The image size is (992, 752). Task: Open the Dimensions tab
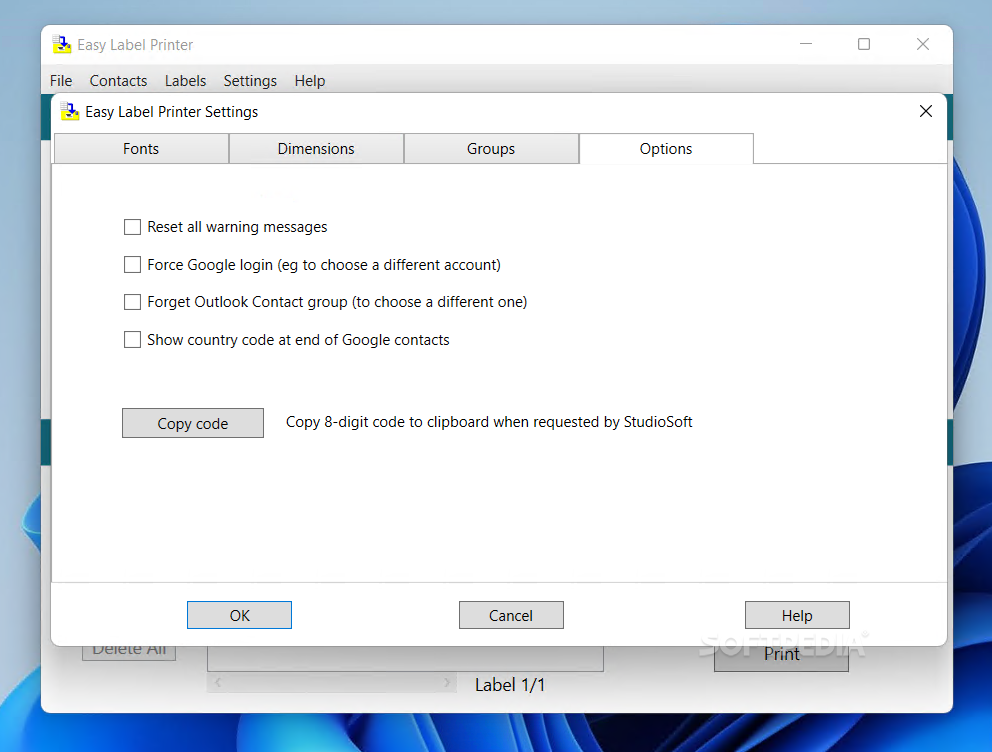point(316,149)
